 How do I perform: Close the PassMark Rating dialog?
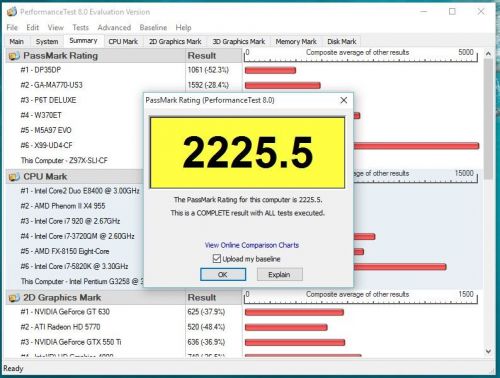coord(344,100)
